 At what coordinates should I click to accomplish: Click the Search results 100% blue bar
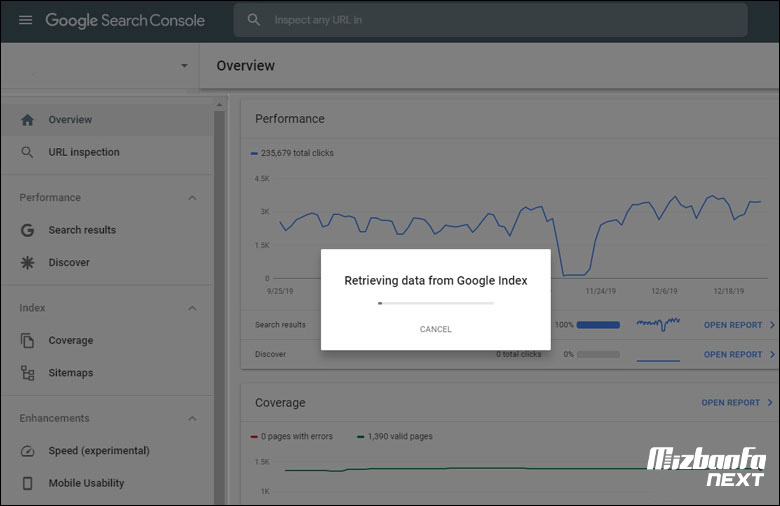pos(598,325)
